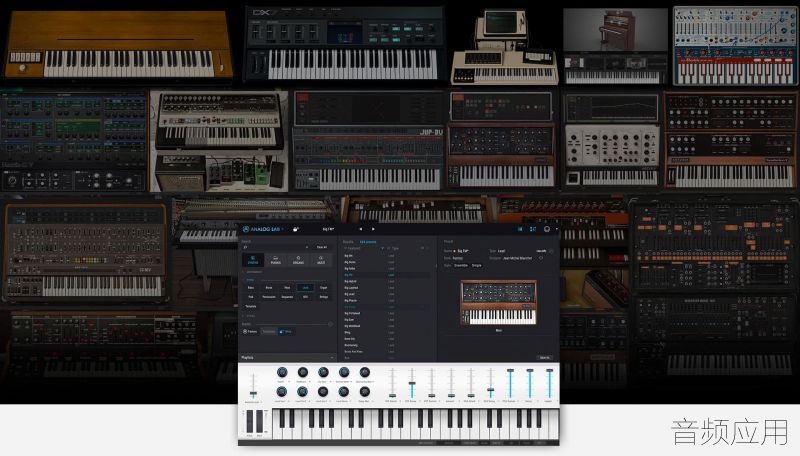Collapse the Types filter section
Image resolution: width=800 pixels, height=456 pixels.
click(251, 280)
